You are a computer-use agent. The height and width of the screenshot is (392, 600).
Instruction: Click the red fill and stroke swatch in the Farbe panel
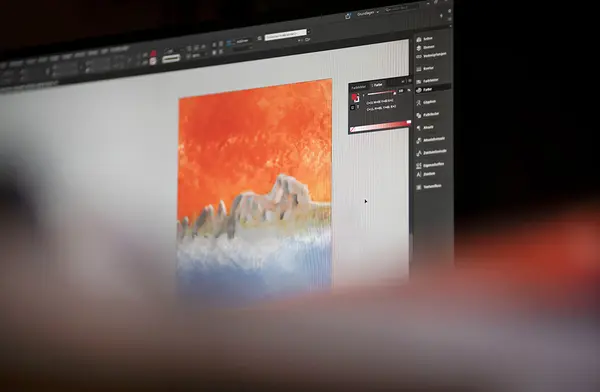pos(355,98)
